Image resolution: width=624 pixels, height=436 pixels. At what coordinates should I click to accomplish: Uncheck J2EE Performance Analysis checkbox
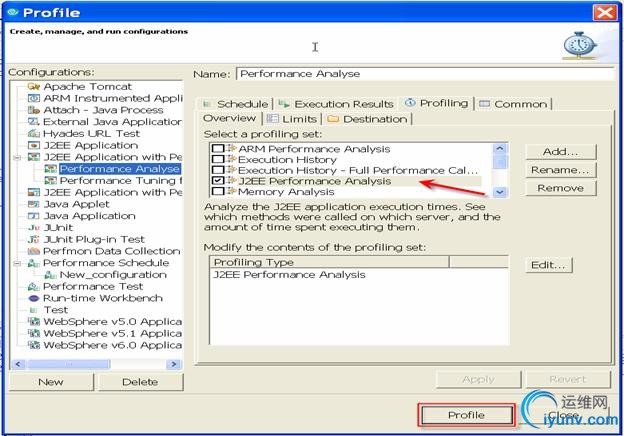coord(218,181)
